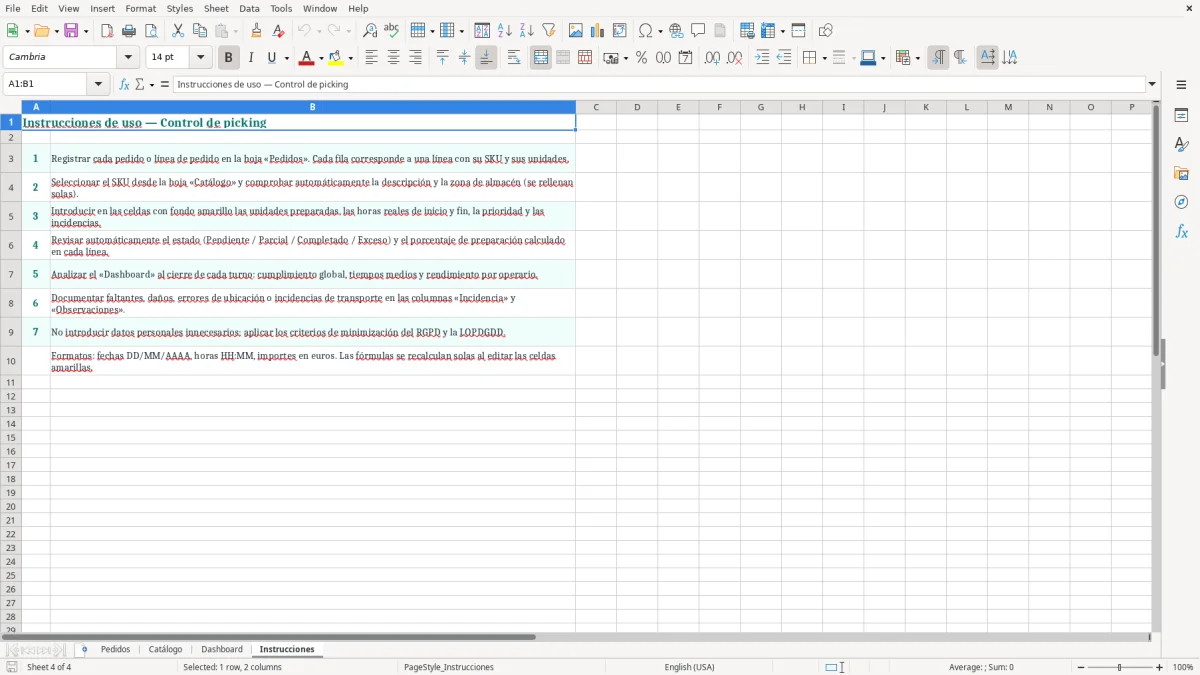Click the Insert Hyperlink icon
Image resolution: width=1200 pixels, height=675 pixels.
676,31
